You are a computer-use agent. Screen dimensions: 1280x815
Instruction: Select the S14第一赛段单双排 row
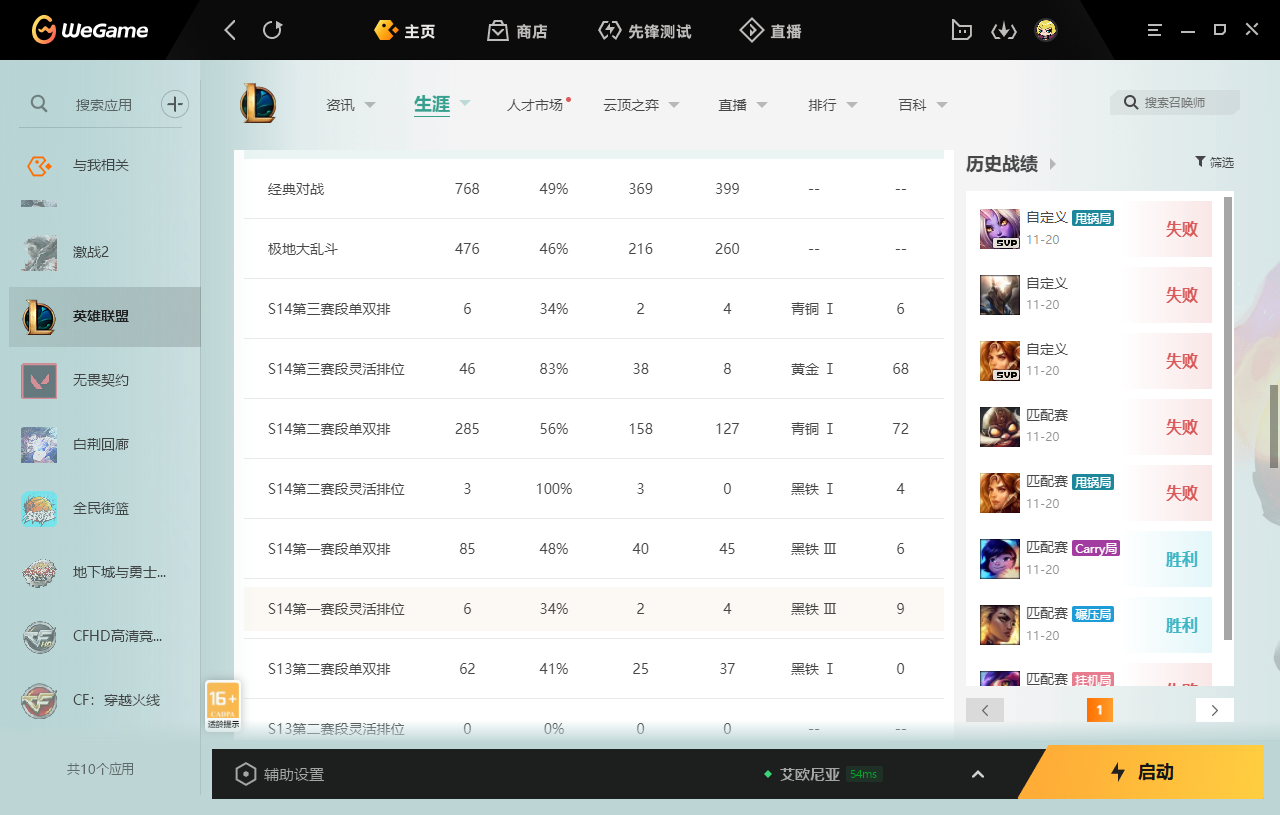594,549
